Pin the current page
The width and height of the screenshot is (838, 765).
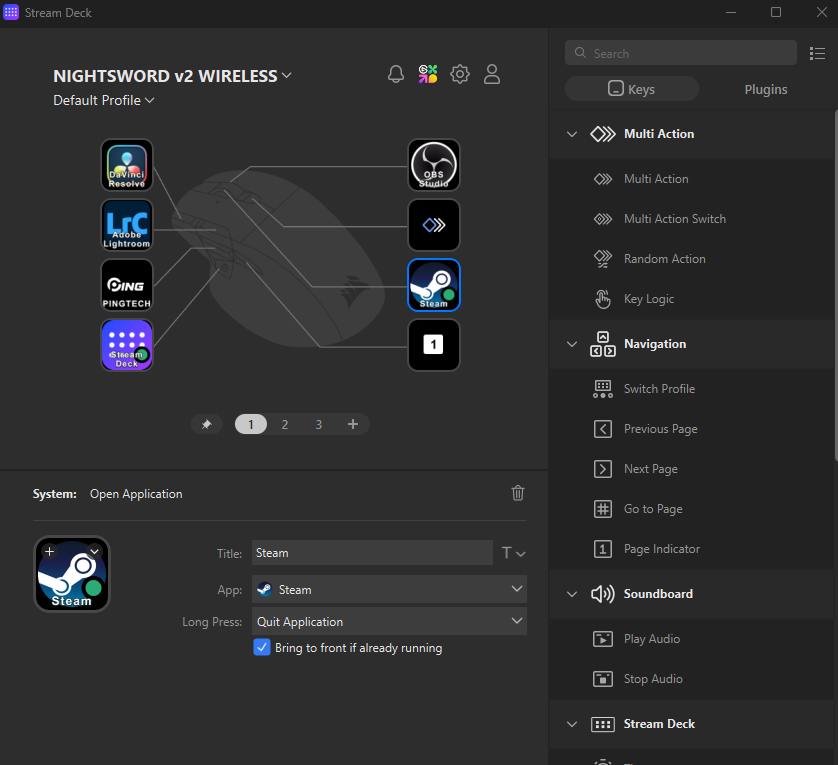206,424
